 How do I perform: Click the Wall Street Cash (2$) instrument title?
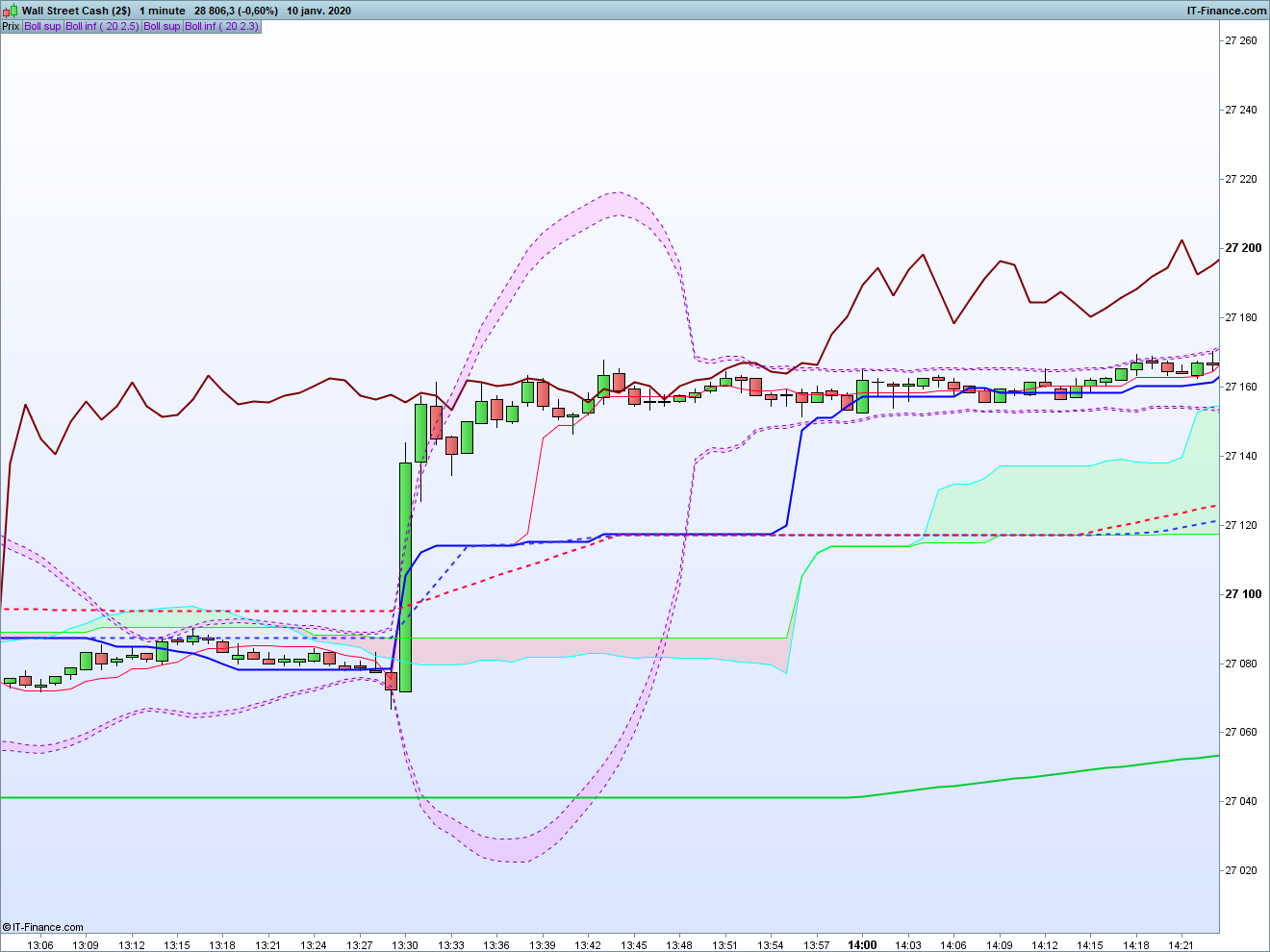point(76,11)
